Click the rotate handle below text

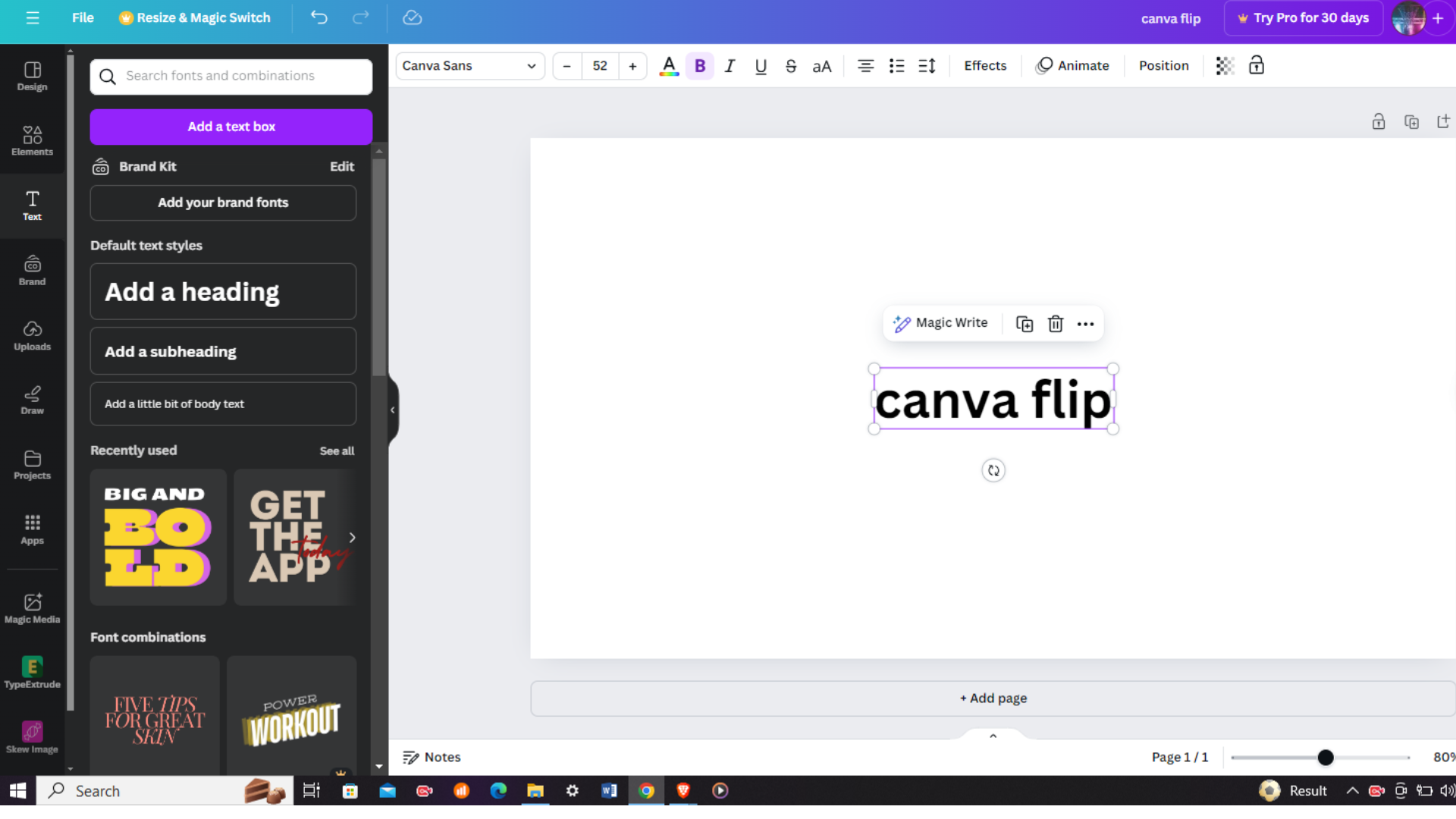993,470
